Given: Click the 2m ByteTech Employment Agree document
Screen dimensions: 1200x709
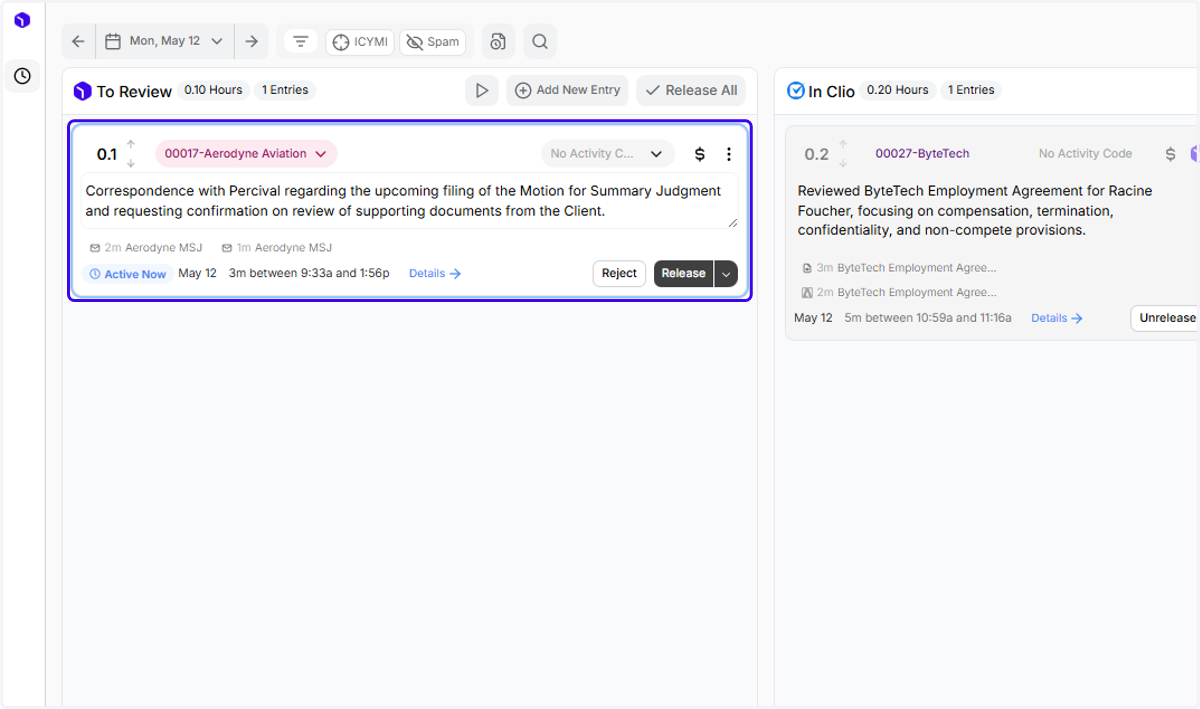Looking at the screenshot, I should pos(899,293).
